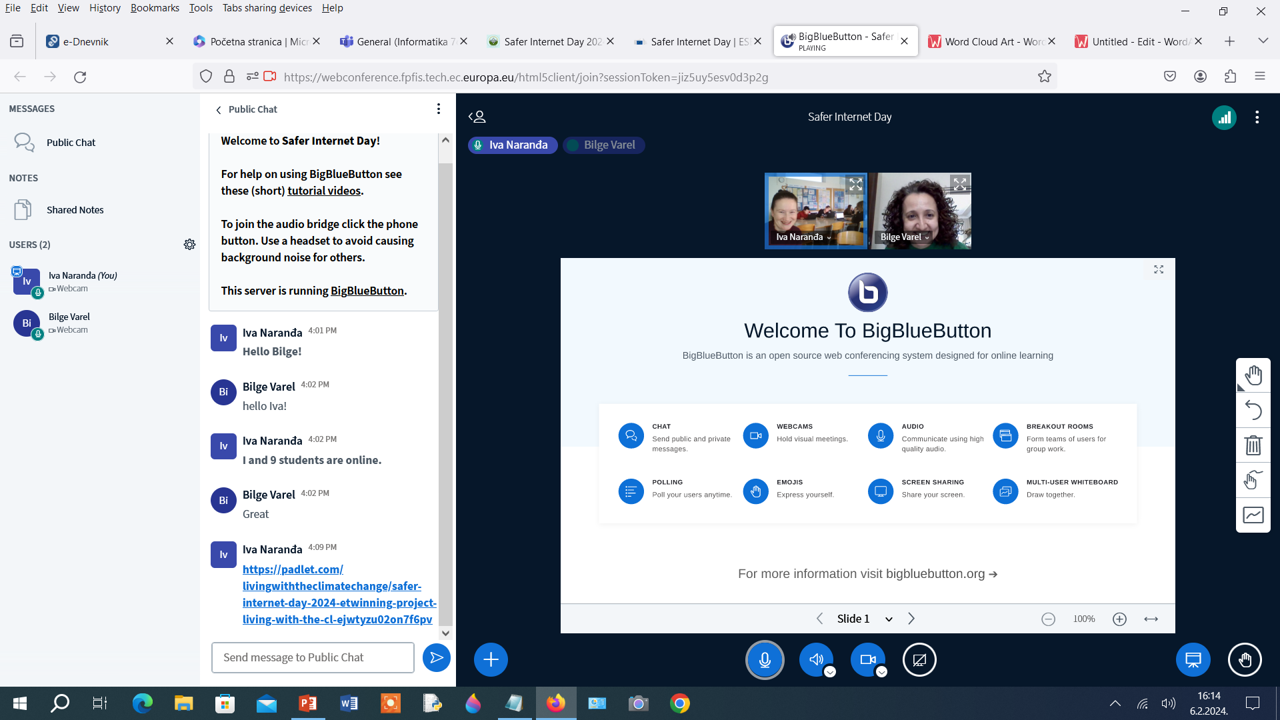This screenshot has width=1280, height=720.
Task: Open the History menu
Action: (x=104, y=8)
